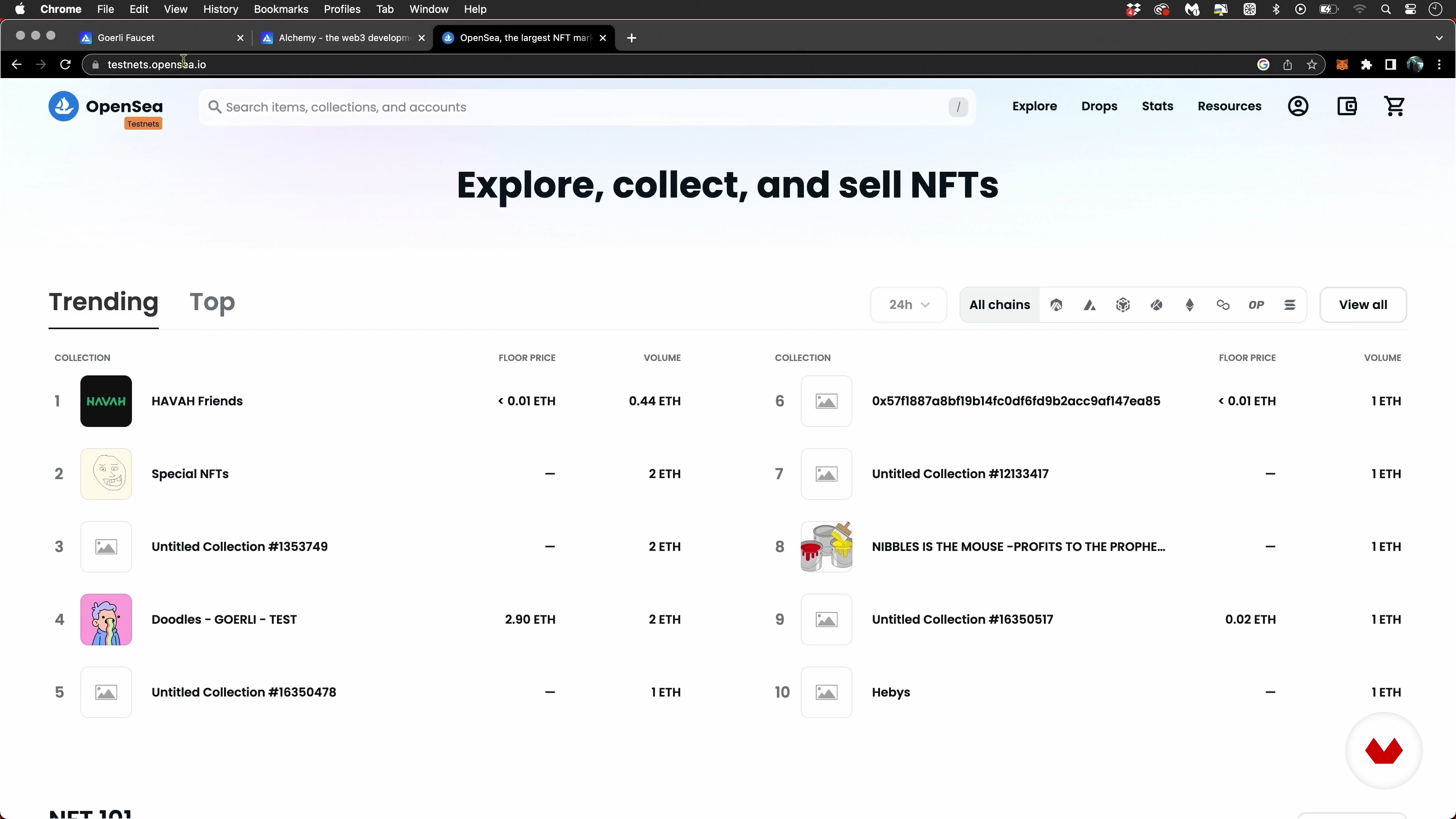Image resolution: width=1456 pixels, height=819 pixels.
Task: Bookmark this page with star icon
Action: 1312,65
